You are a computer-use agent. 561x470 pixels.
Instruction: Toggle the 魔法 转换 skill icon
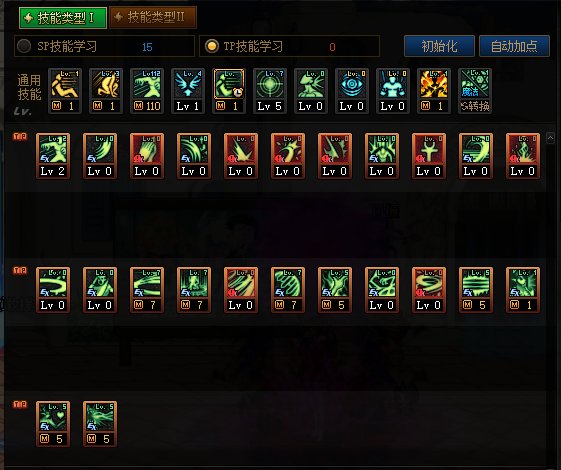coord(475,91)
